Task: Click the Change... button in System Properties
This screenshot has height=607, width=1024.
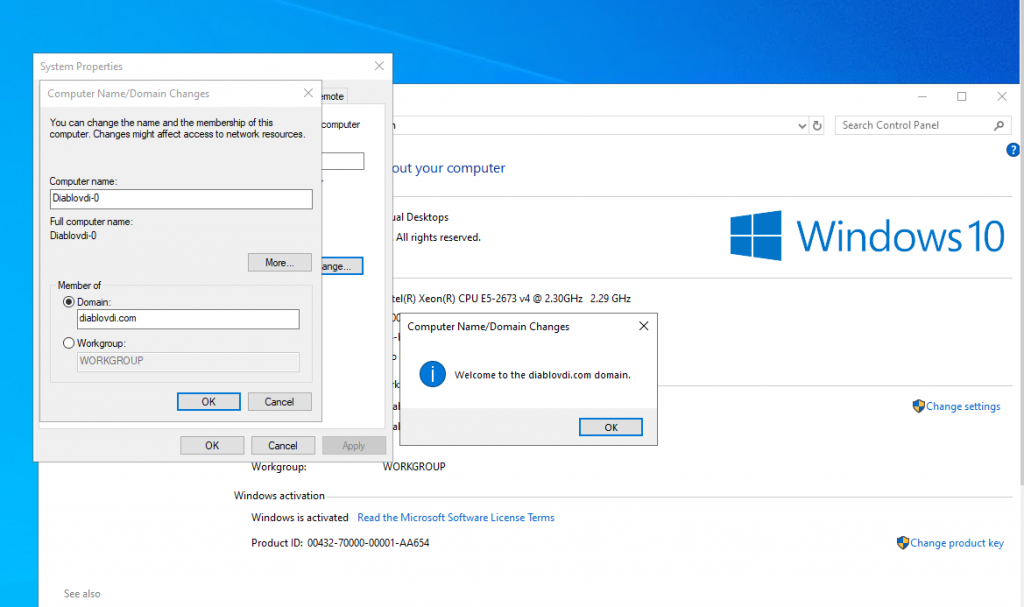Action: click(342, 266)
